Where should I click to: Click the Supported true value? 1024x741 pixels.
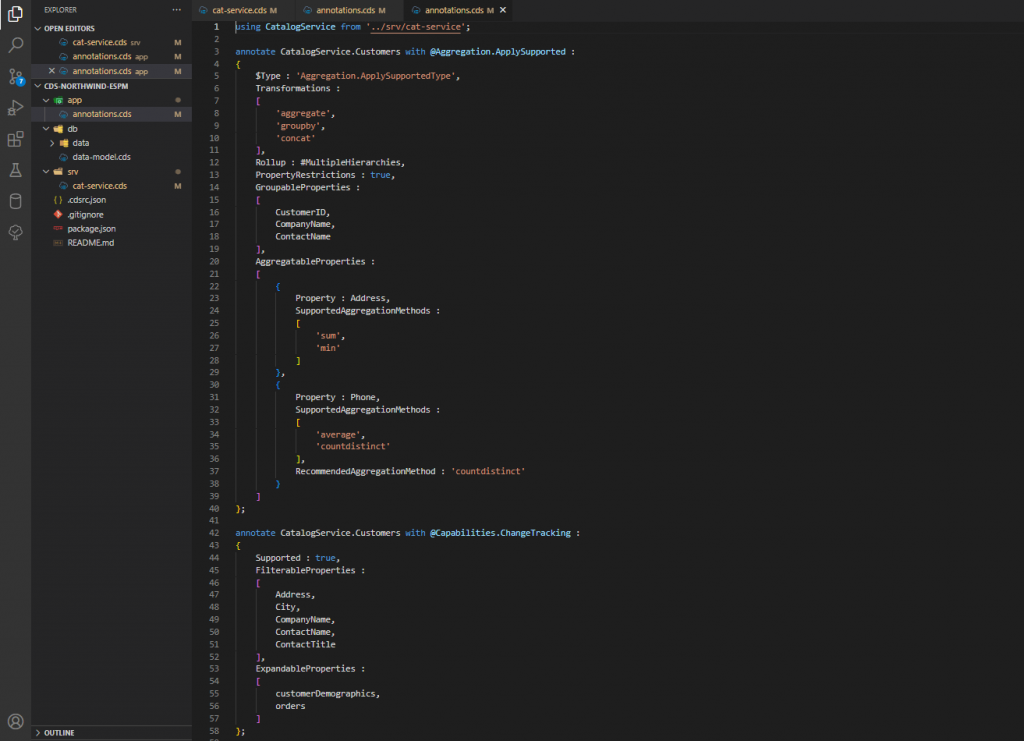click(x=325, y=558)
